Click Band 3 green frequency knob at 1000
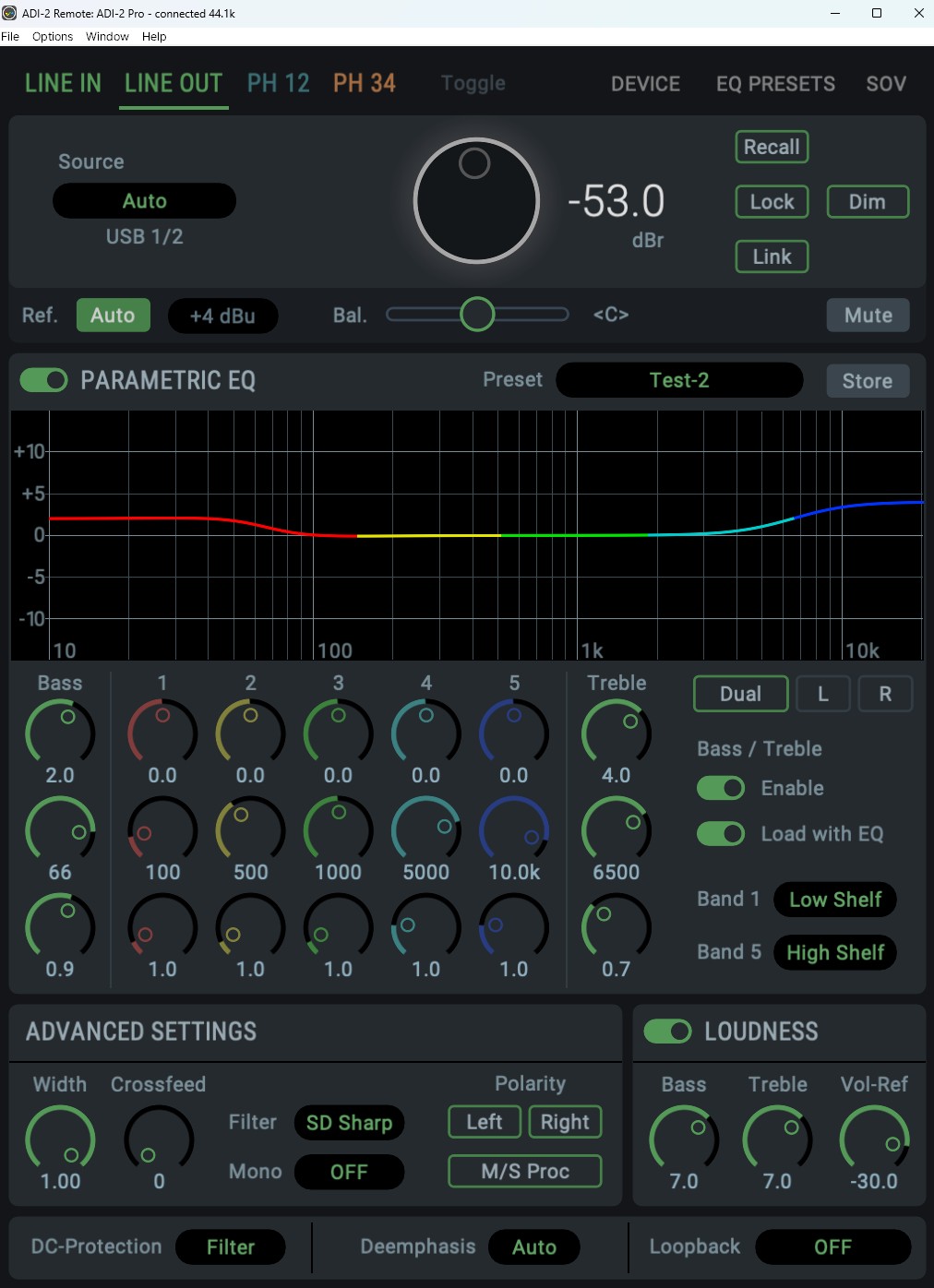Image resolution: width=934 pixels, height=1288 pixels. pos(338,830)
